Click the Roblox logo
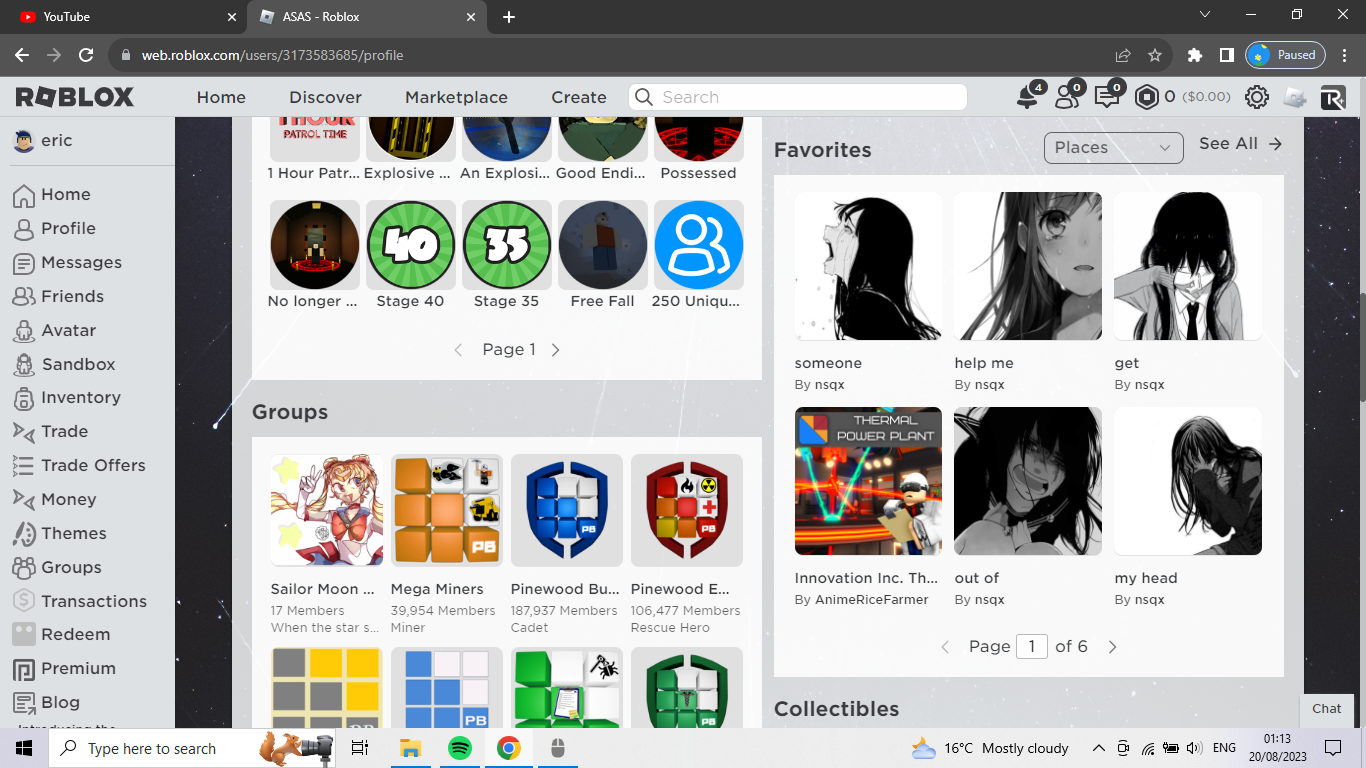1366x768 pixels. [74, 97]
